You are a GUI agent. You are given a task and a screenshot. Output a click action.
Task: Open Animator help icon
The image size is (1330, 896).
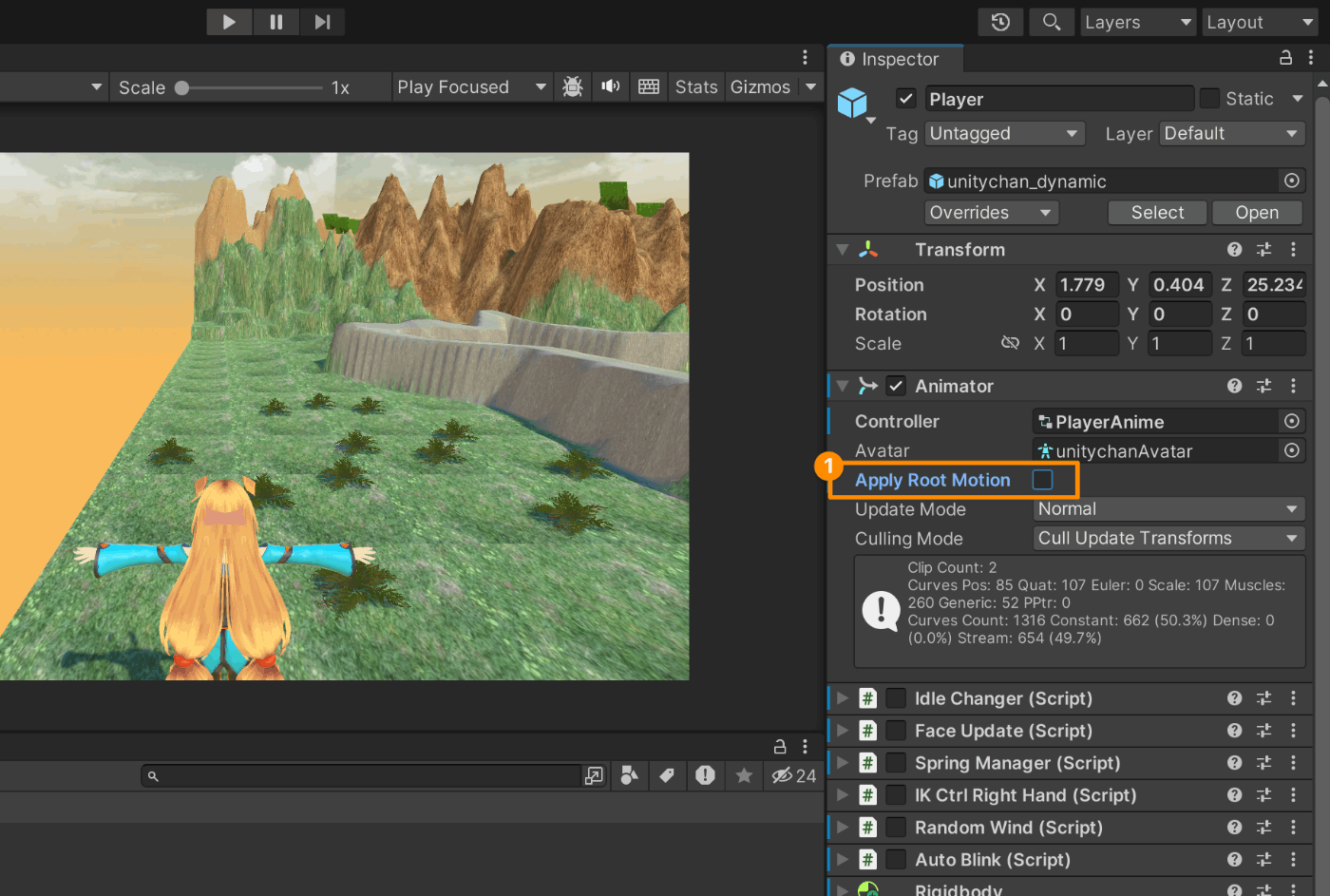tap(1234, 386)
